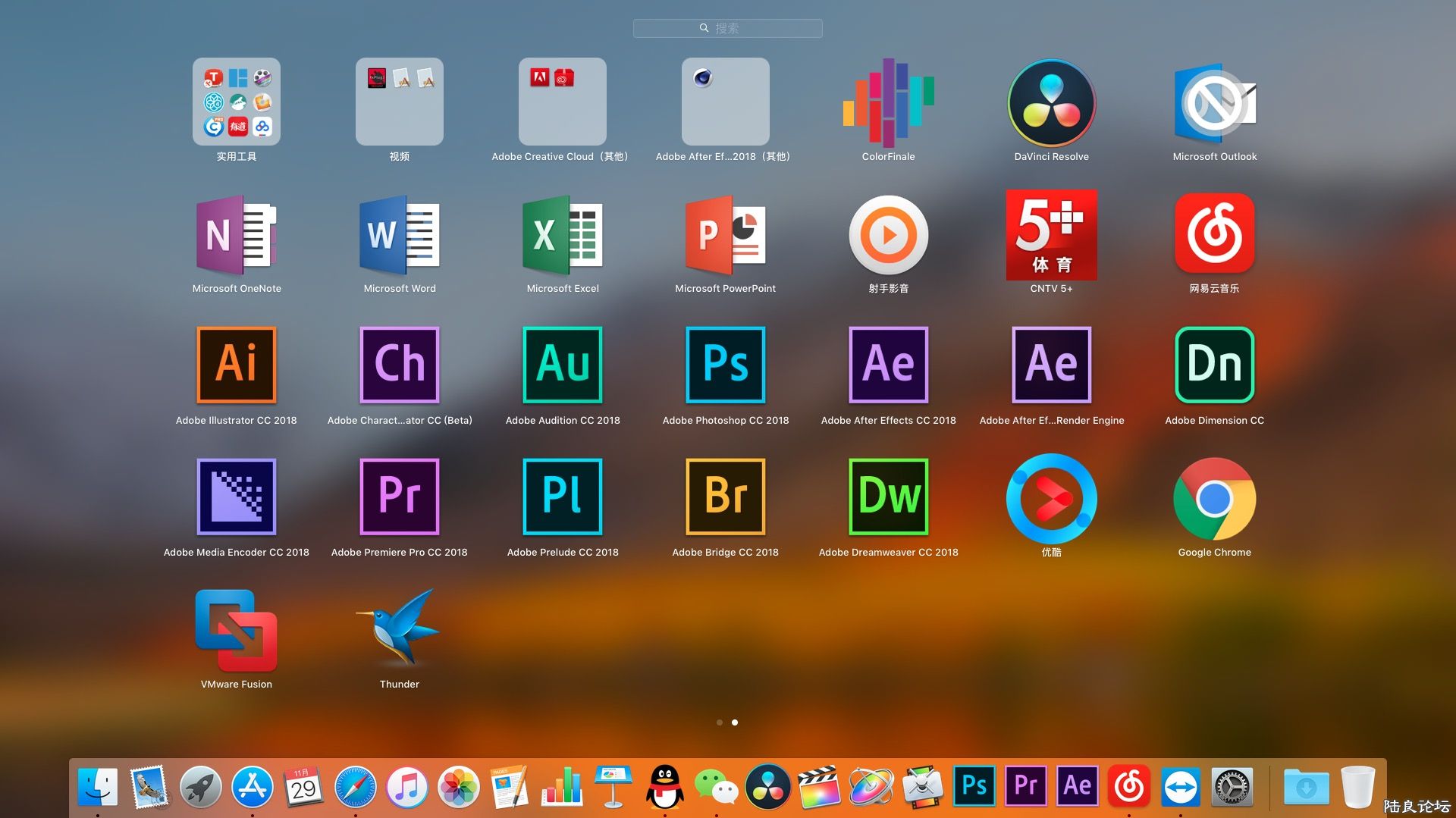
Task: Open Adobe Audition CC 2018
Action: pyautogui.click(x=562, y=365)
